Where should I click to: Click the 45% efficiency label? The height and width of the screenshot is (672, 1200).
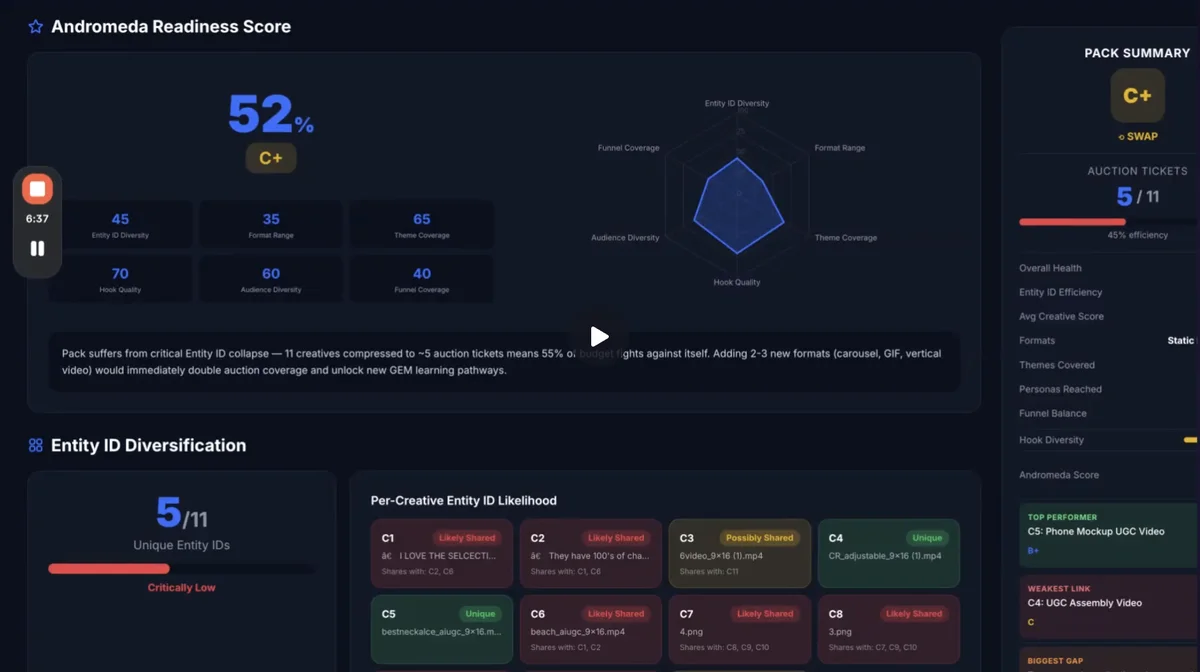click(1137, 235)
